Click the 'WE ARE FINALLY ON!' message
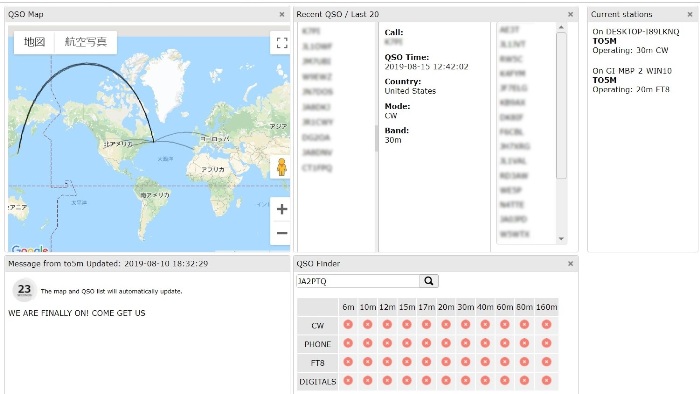 coord(76,313)
